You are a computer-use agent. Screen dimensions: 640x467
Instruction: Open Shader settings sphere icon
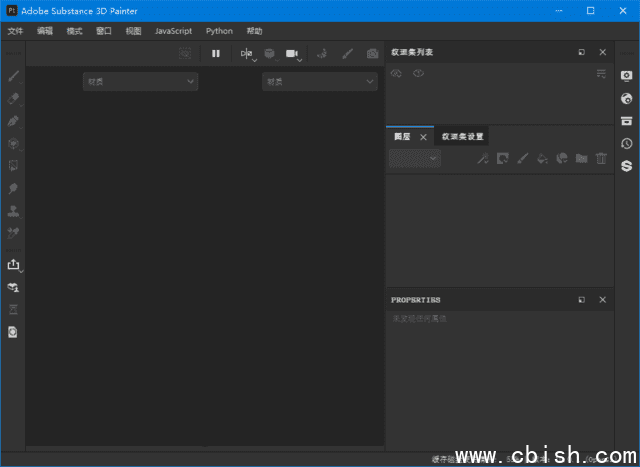pos(627,98)
